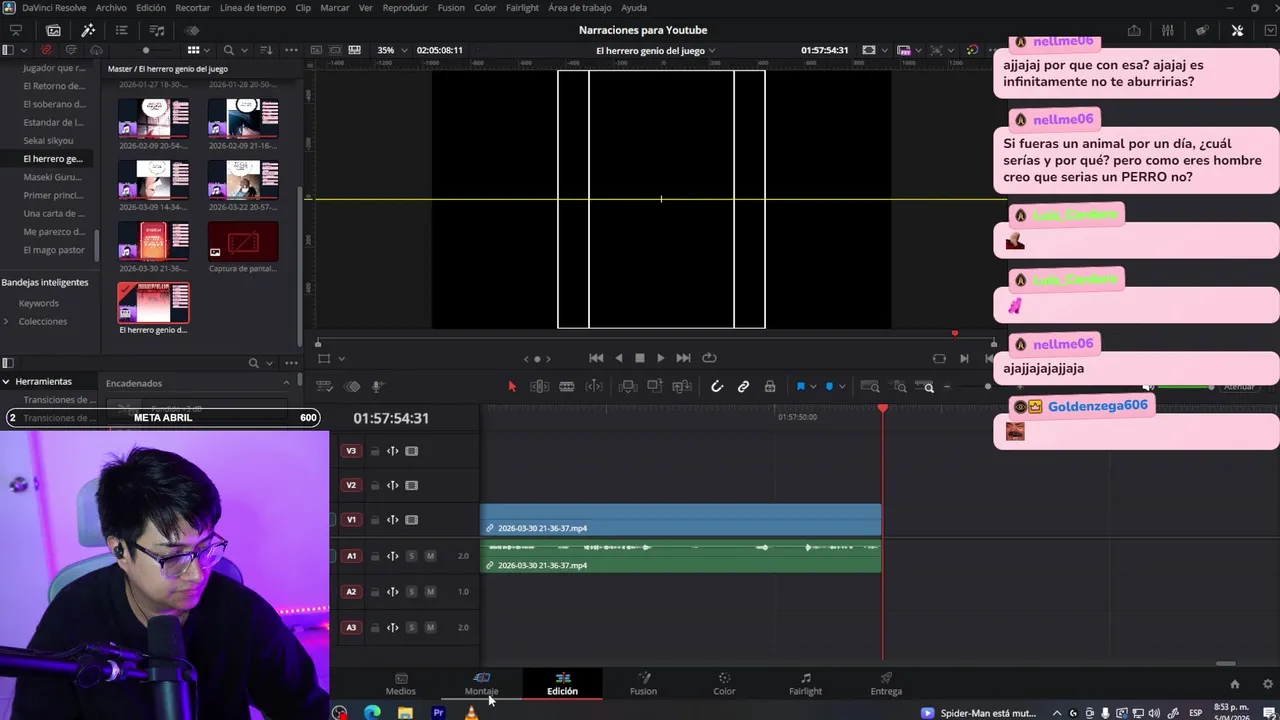The width and height of the screenshot is (1280, 720).
Task: Click the Insert Clip toolbar icon
Action: click(x=627, y=387)
